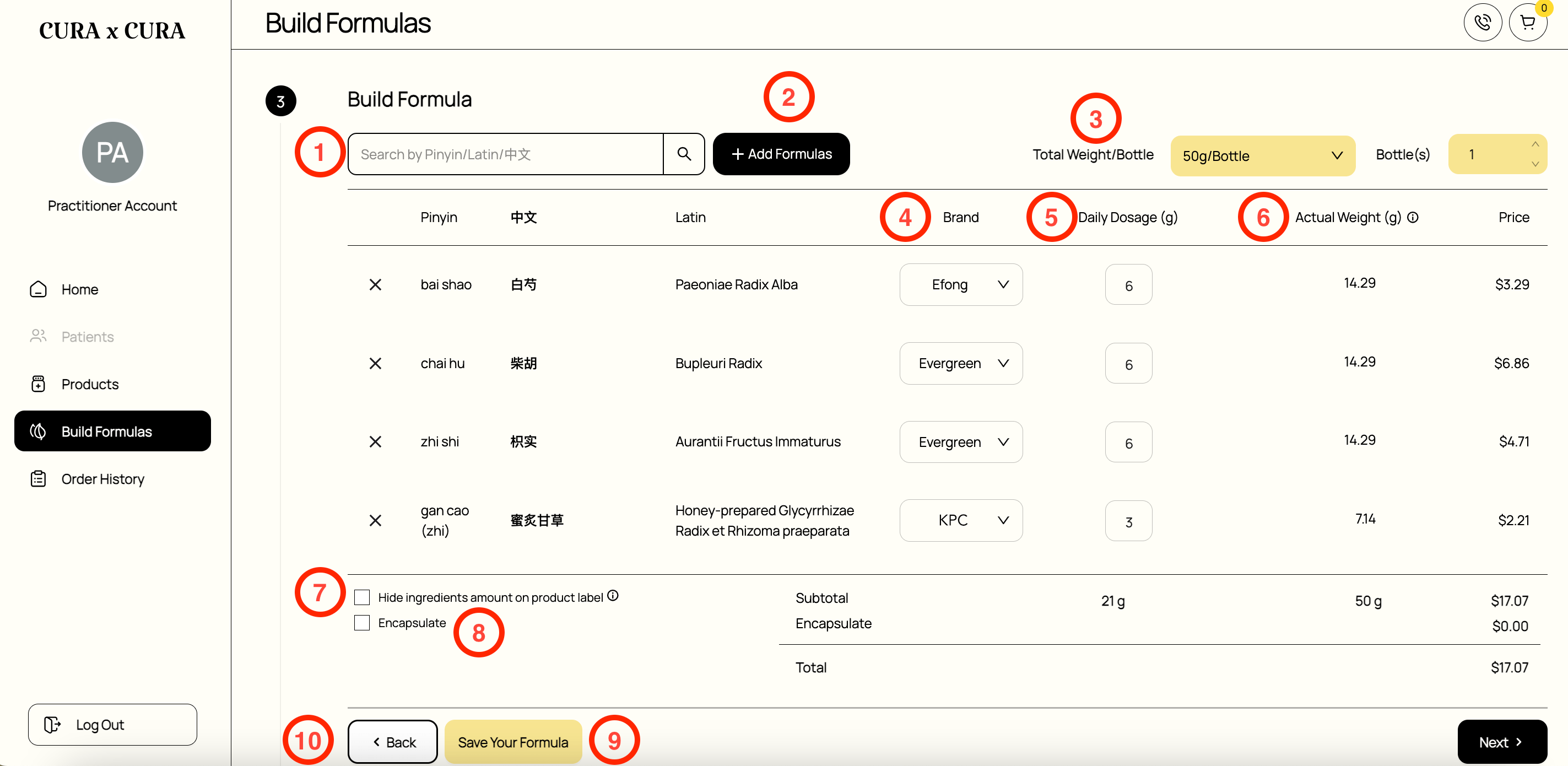This screenshot has width=1568, height=766.
Task: Click the Practitioner Account label
Action: point(112,206)
